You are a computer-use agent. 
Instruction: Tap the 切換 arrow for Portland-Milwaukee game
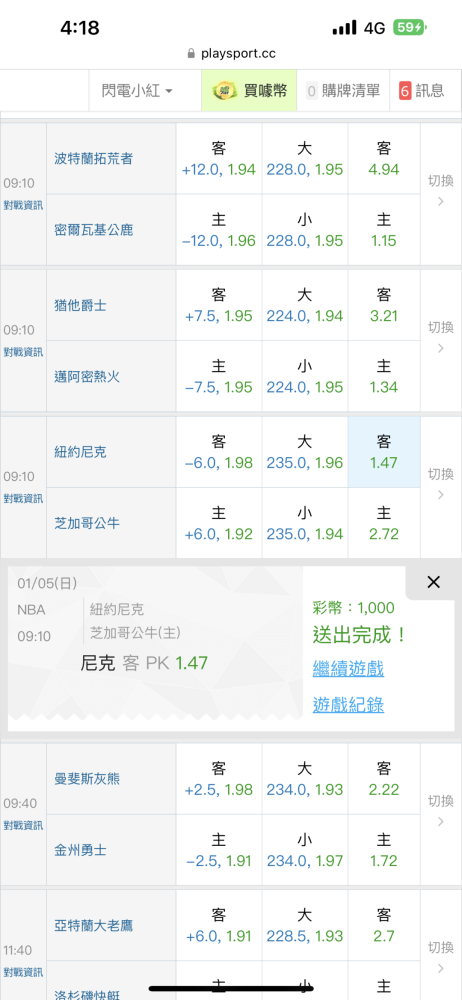tap(441, 202)
